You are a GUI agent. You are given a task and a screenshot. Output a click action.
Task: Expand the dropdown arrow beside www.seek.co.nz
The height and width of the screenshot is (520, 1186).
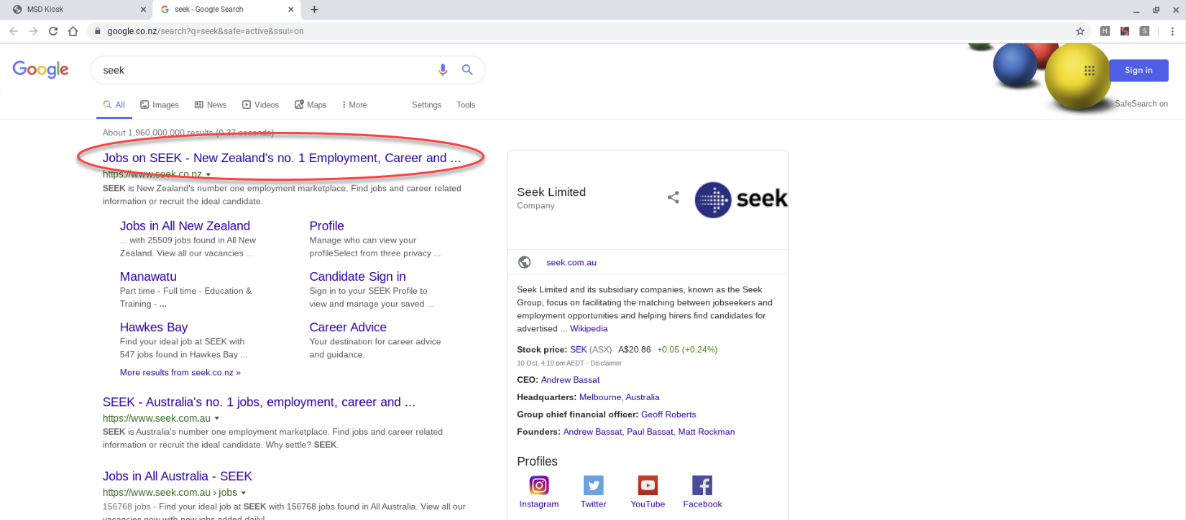tap(208, 174)
